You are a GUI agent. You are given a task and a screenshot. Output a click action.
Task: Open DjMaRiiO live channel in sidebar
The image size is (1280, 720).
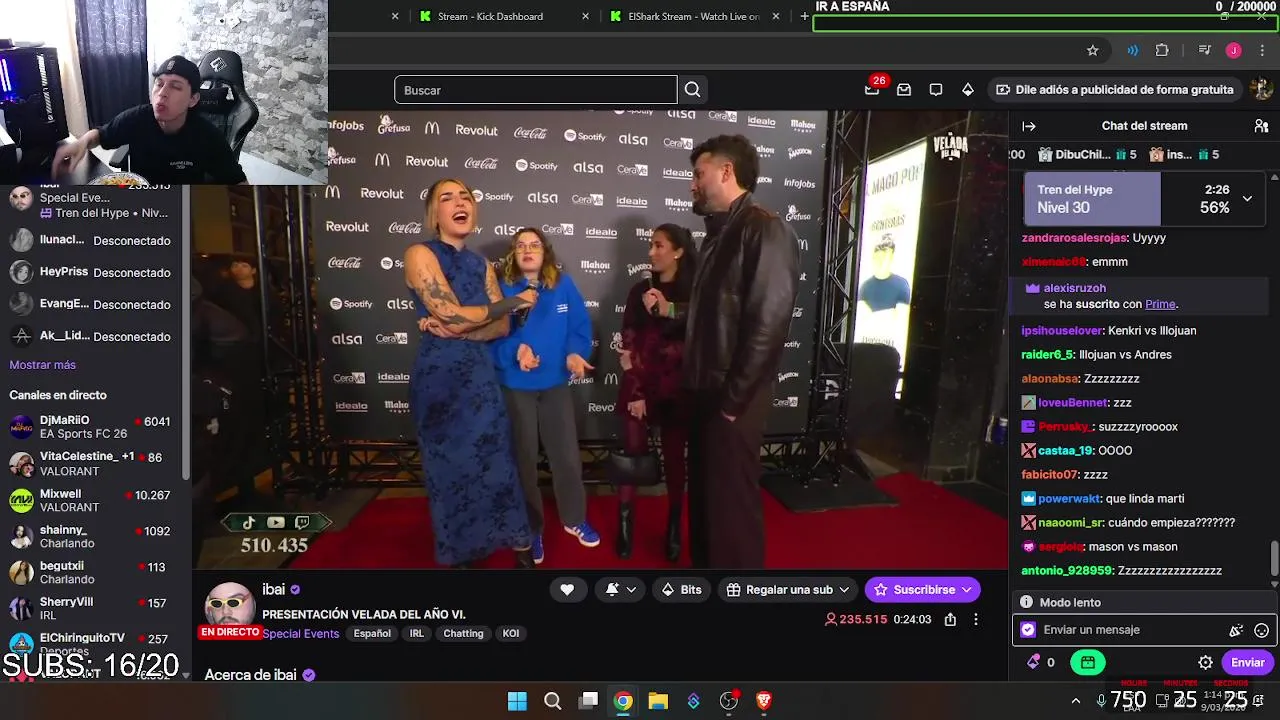(91, 428)
